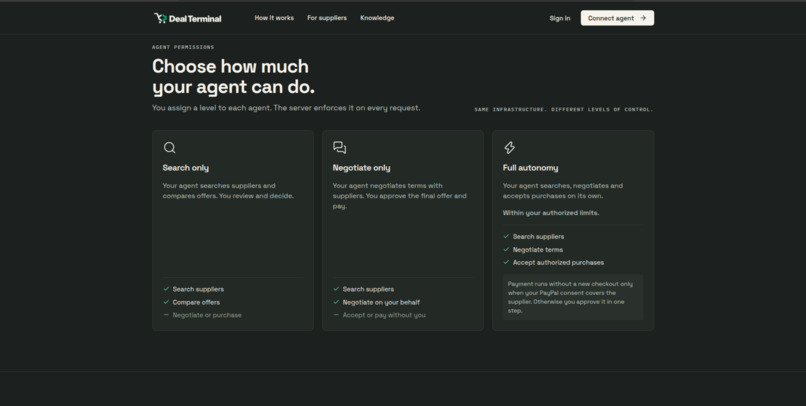
Task: Click the lightning bolt icon on Full autonomy card
Action: (x=509, y=148)
